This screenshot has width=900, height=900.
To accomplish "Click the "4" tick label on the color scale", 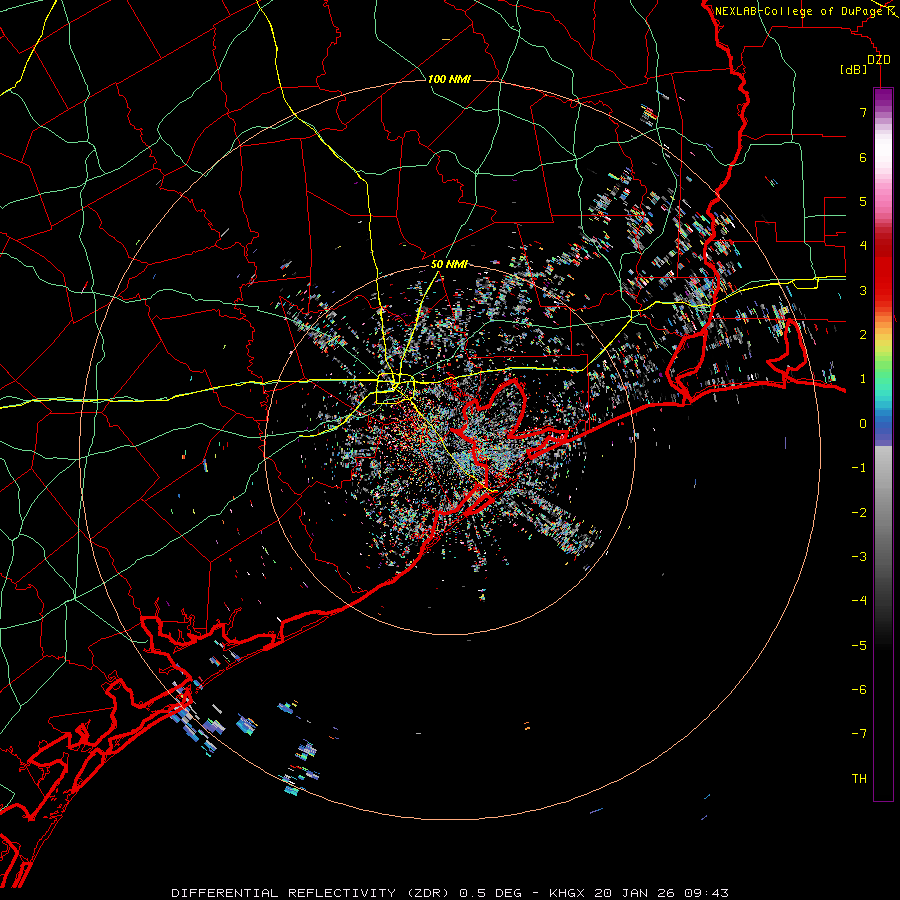I will coord(863,246).
